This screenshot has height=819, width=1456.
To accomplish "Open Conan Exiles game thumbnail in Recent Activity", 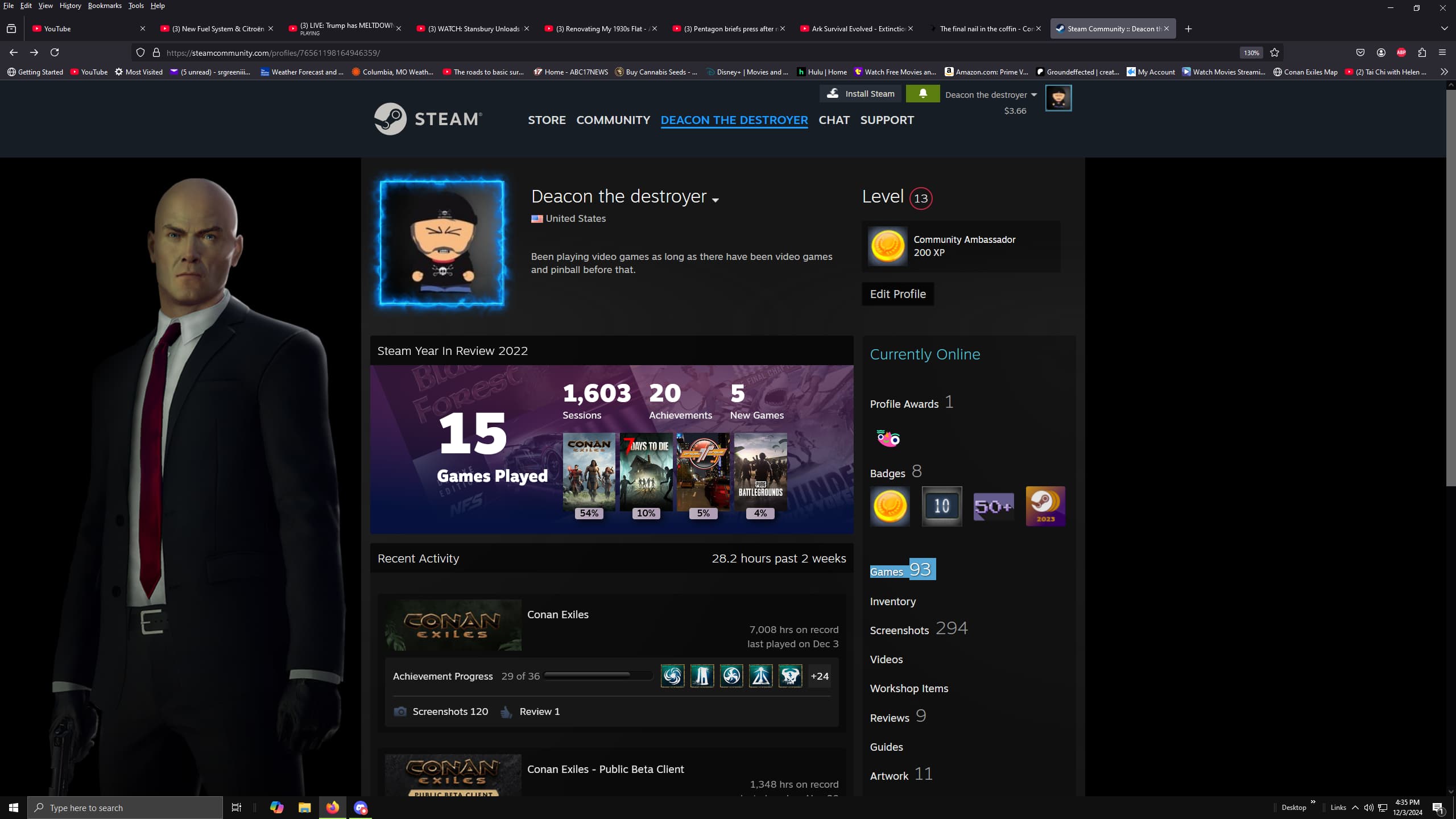I will pyautogui.click(x=453, y=625).
